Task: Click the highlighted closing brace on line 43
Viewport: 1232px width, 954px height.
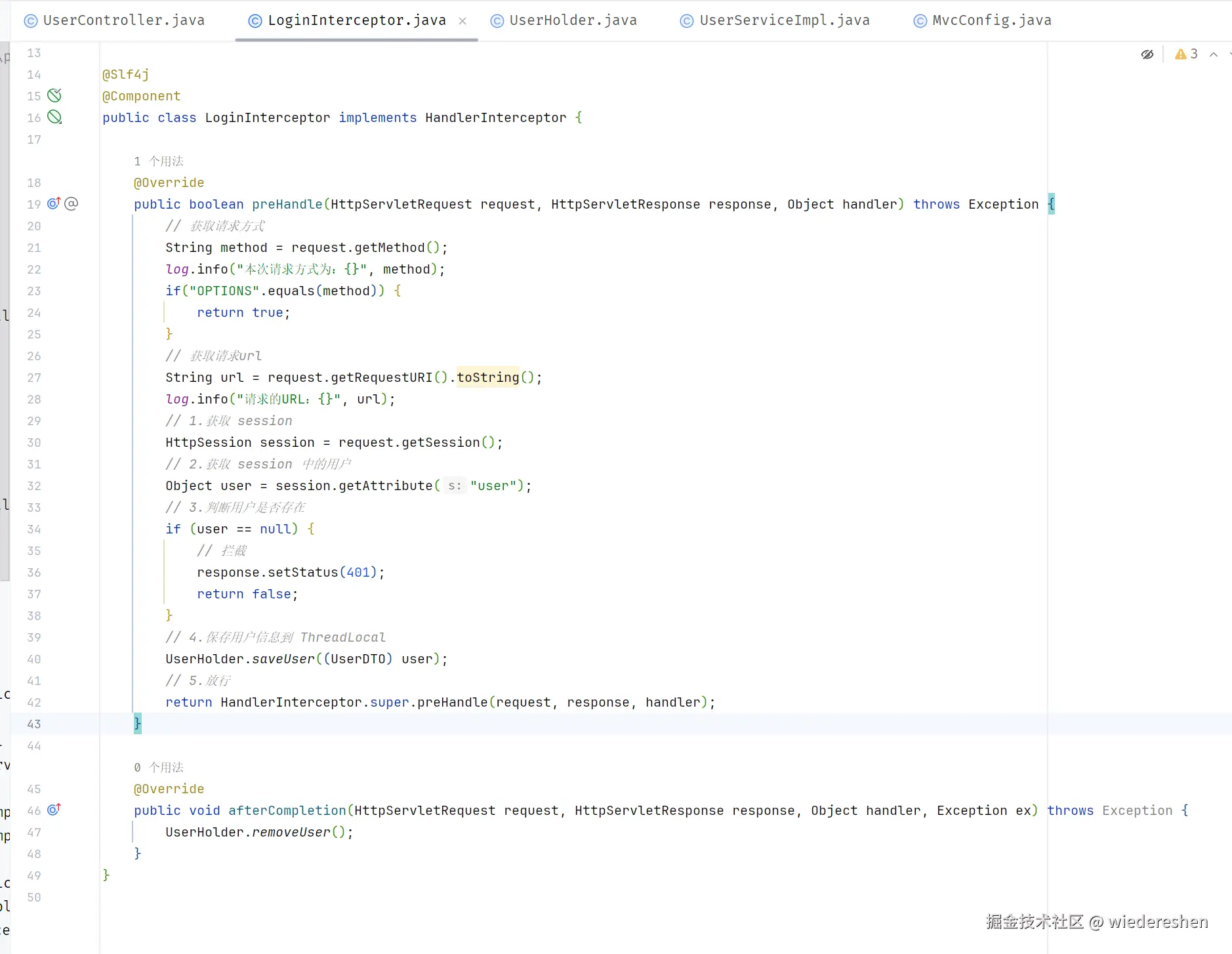Action: pos(138,724)
